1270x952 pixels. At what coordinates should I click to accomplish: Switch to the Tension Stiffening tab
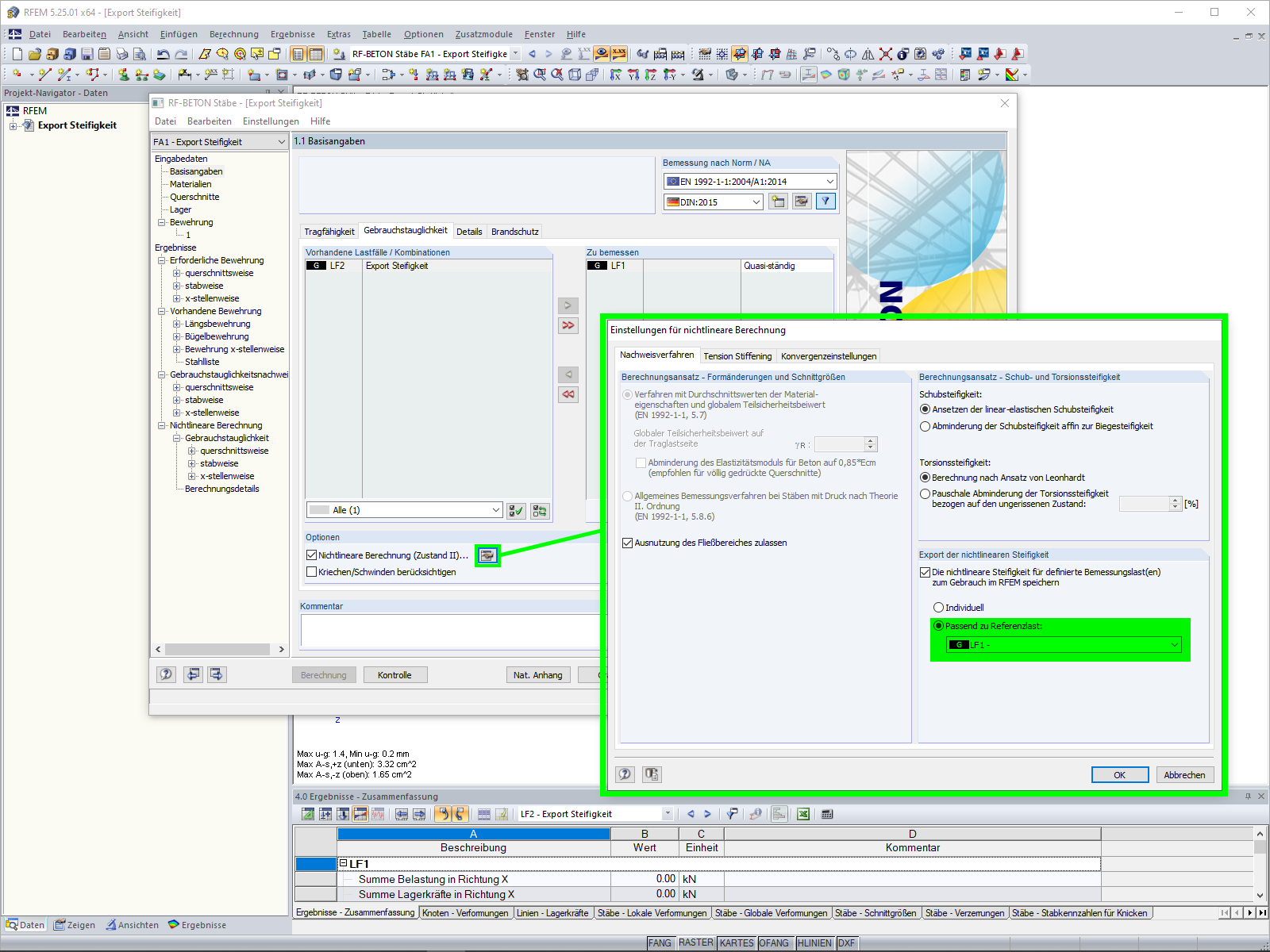point(737,356)
